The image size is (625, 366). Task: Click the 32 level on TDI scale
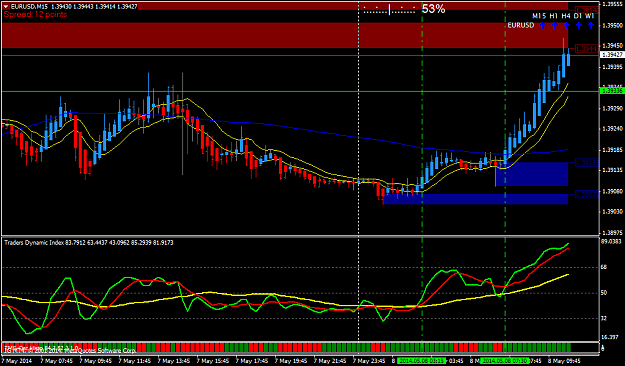pos(603,318)
